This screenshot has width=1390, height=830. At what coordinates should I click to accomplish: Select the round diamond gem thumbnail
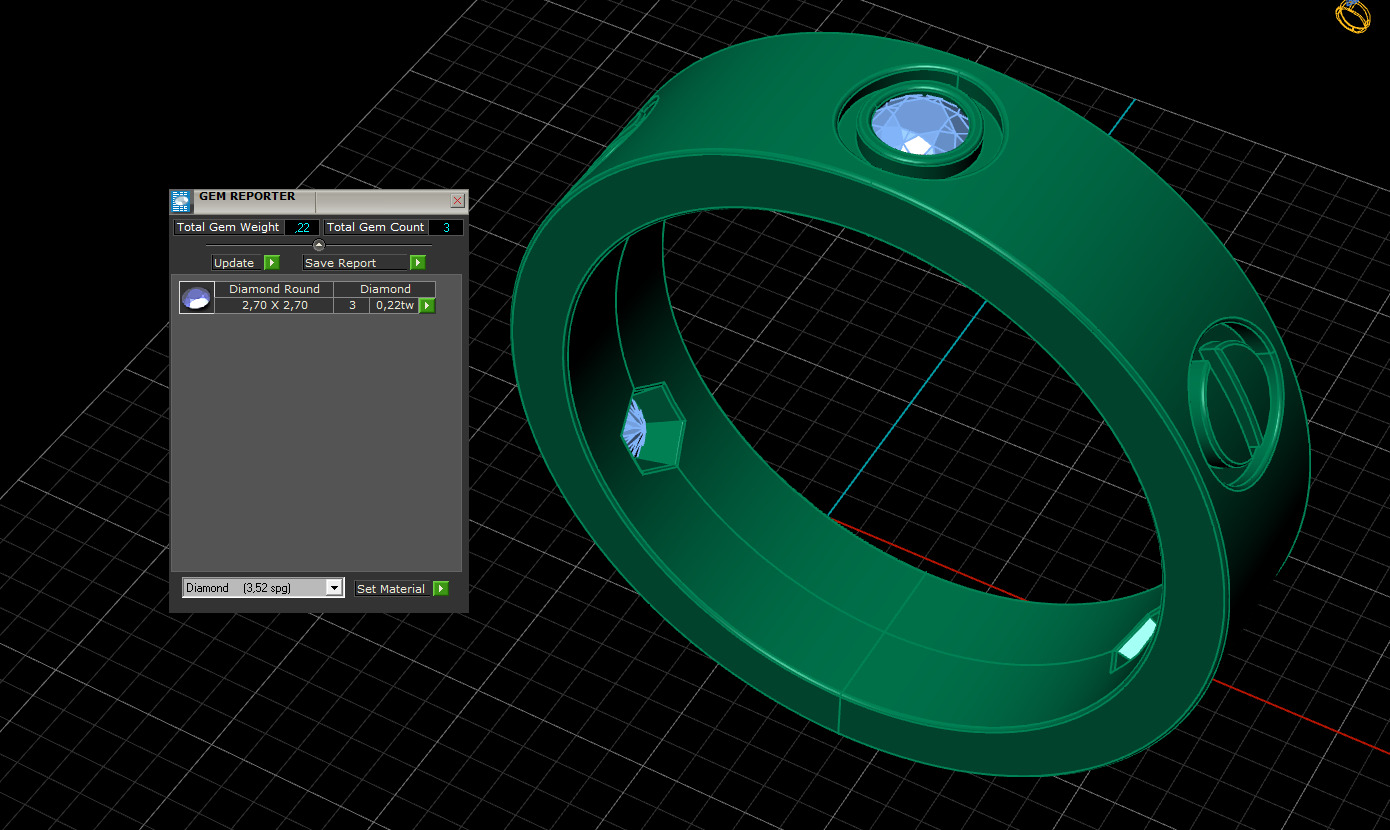(x=197, y=298)
